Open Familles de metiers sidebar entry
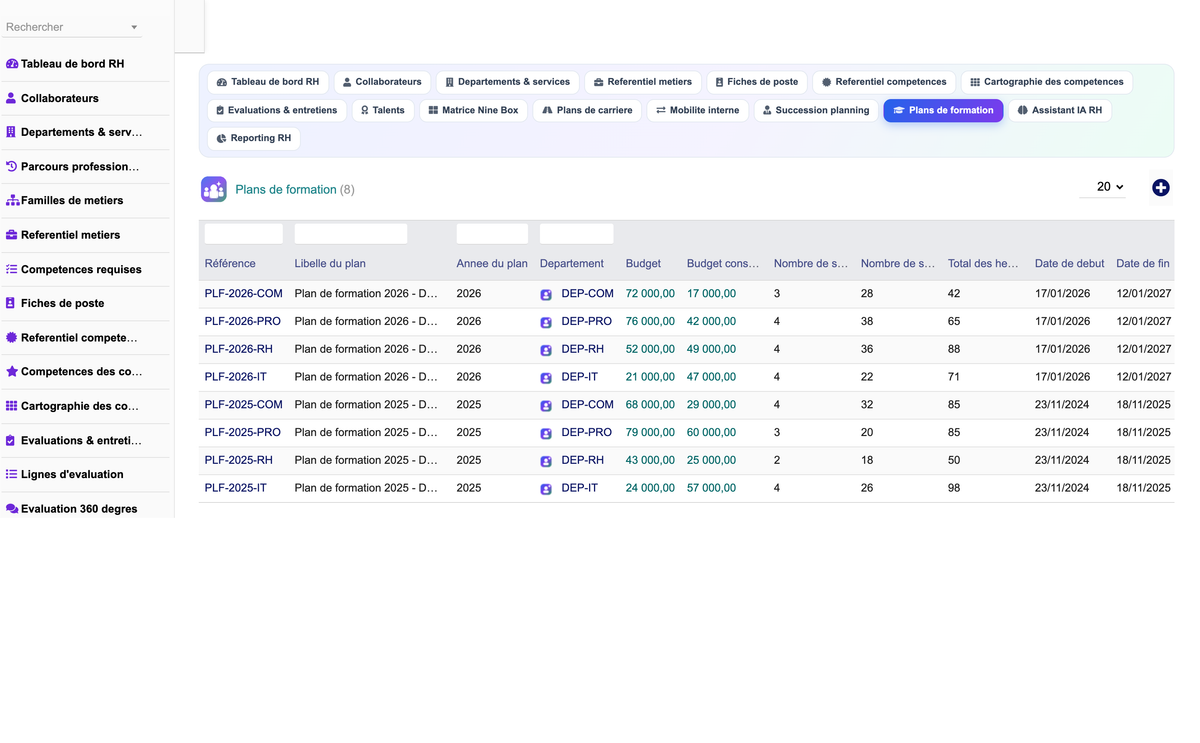 click(85, 200)
